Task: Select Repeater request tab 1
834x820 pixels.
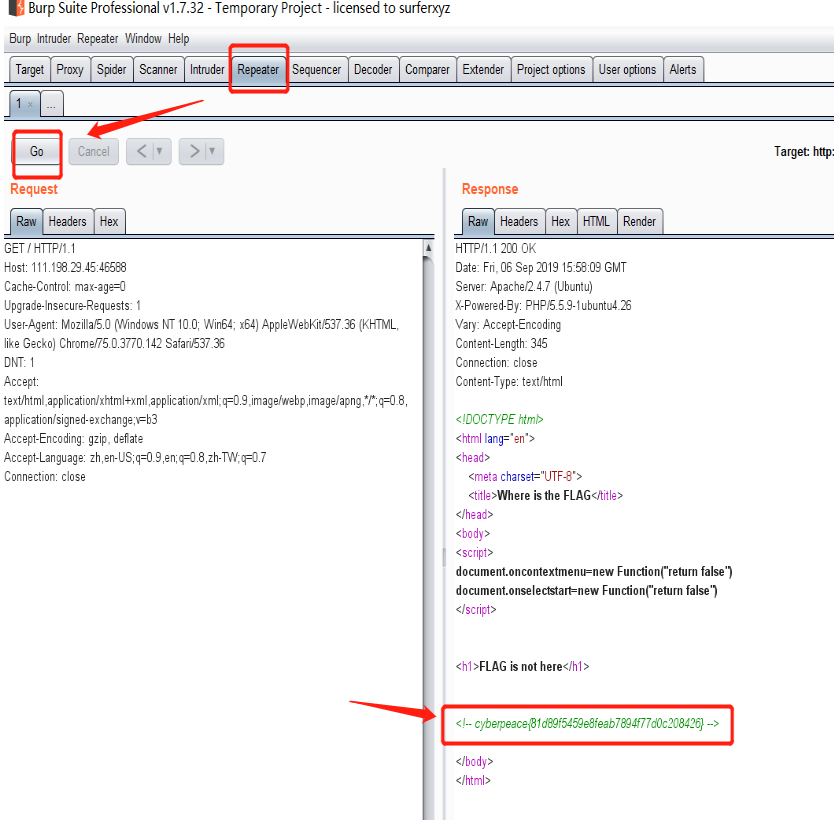Action: 19,104
